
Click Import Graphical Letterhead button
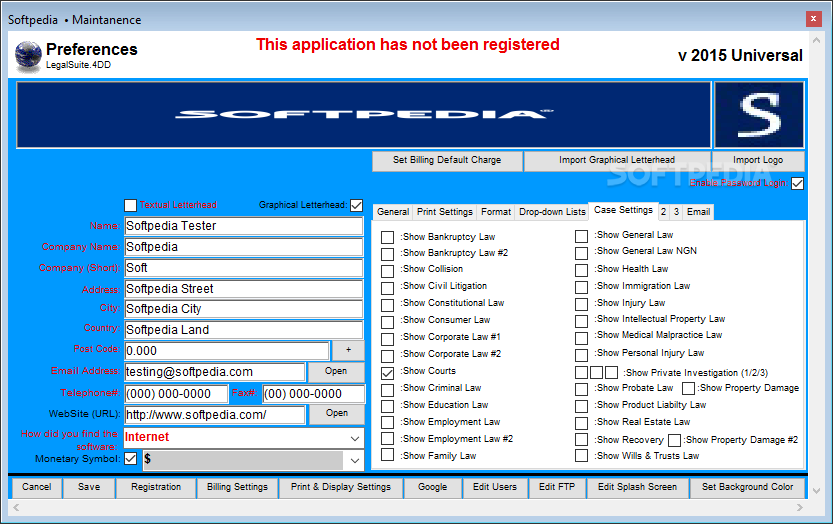[617, 160]
